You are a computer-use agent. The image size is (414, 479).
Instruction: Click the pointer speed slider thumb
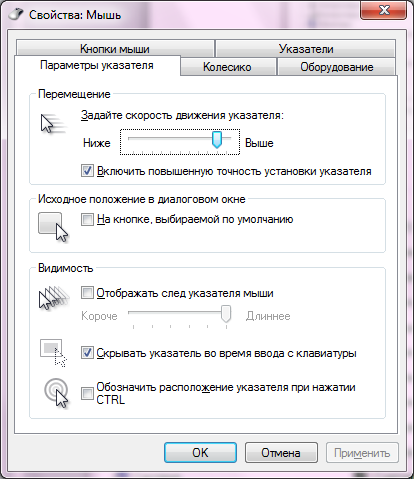(x=217, y=140)
